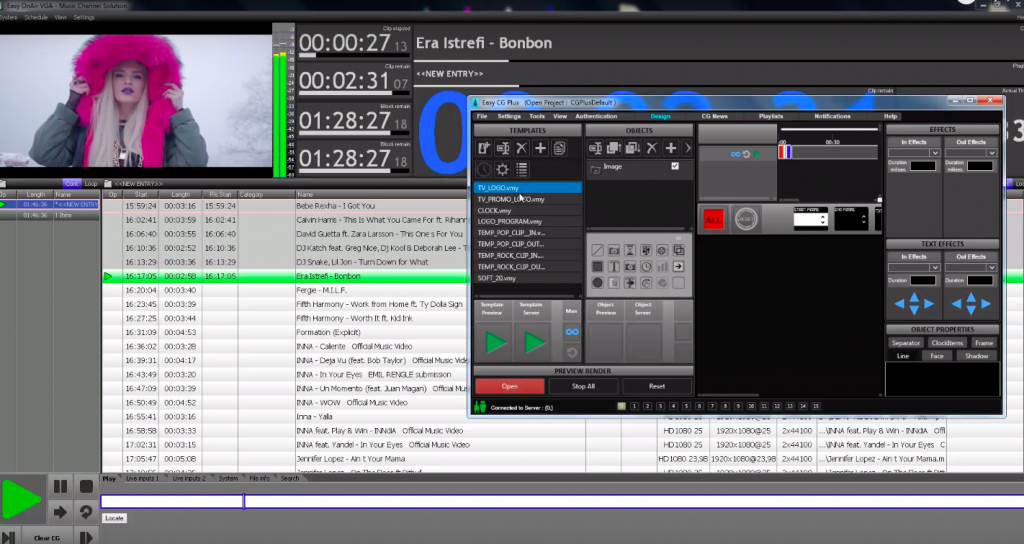1024x544 pixels.
Task: Click the plus icon to add a template
Action: (540, 148)
